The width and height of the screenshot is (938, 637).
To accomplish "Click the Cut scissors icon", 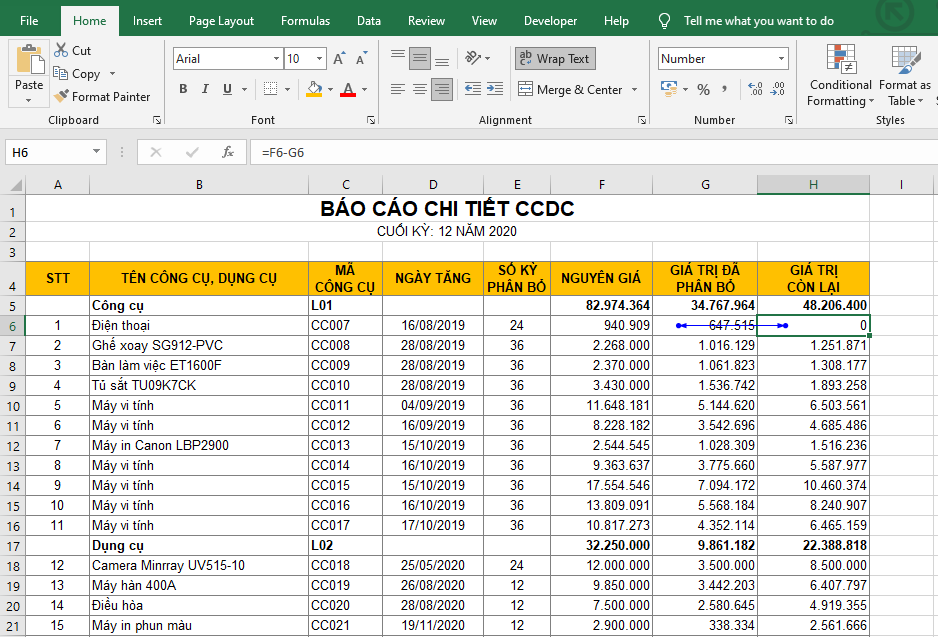I will tap(61, 50).
